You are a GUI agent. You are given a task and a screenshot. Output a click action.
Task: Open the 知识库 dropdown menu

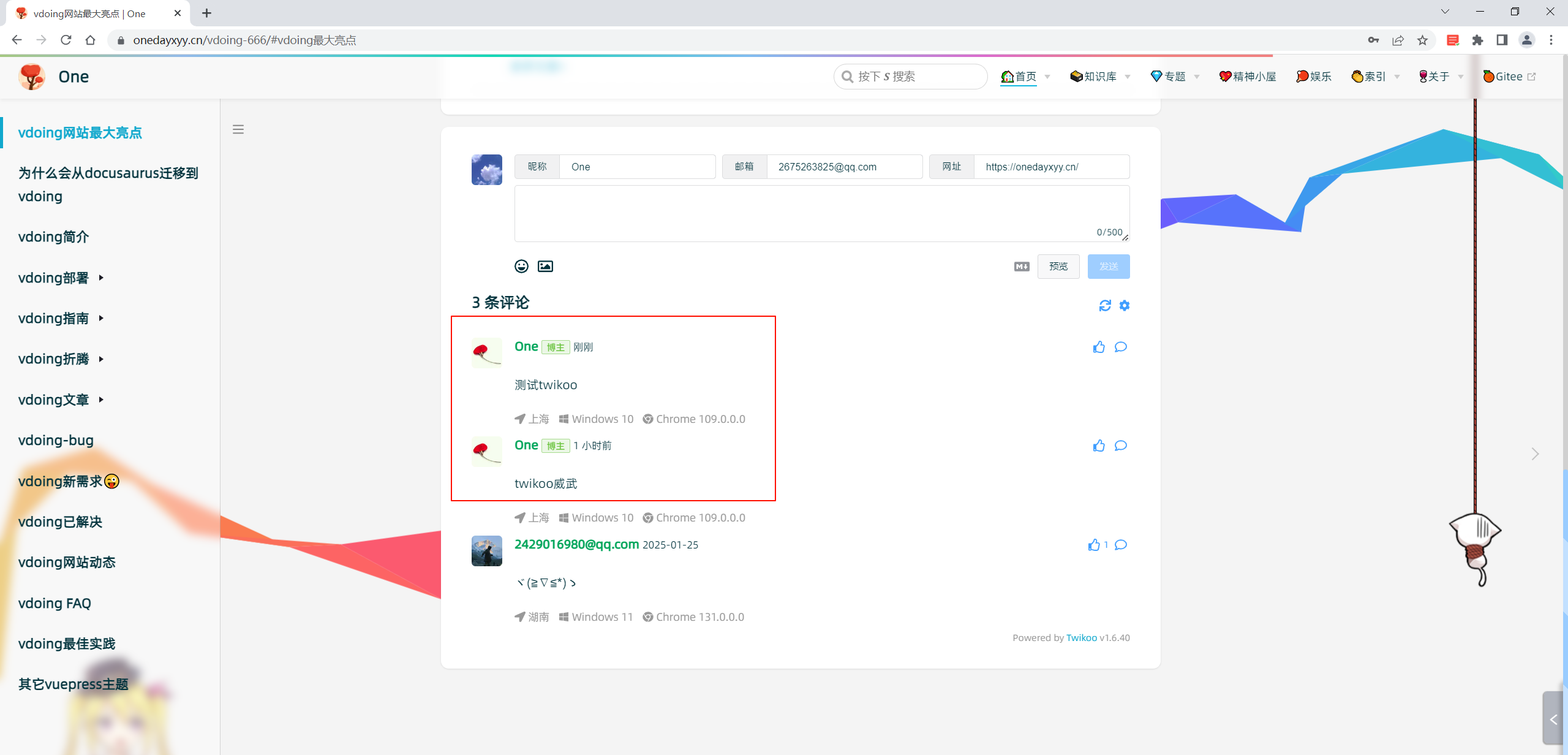click(x=1099, y=77)
